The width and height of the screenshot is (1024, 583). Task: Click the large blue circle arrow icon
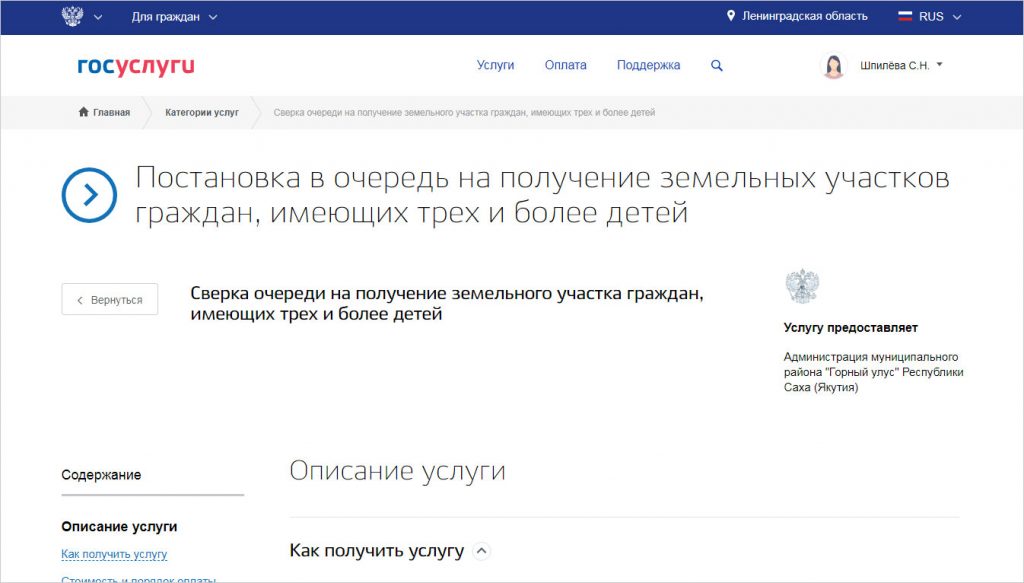[x=89, y=195]
